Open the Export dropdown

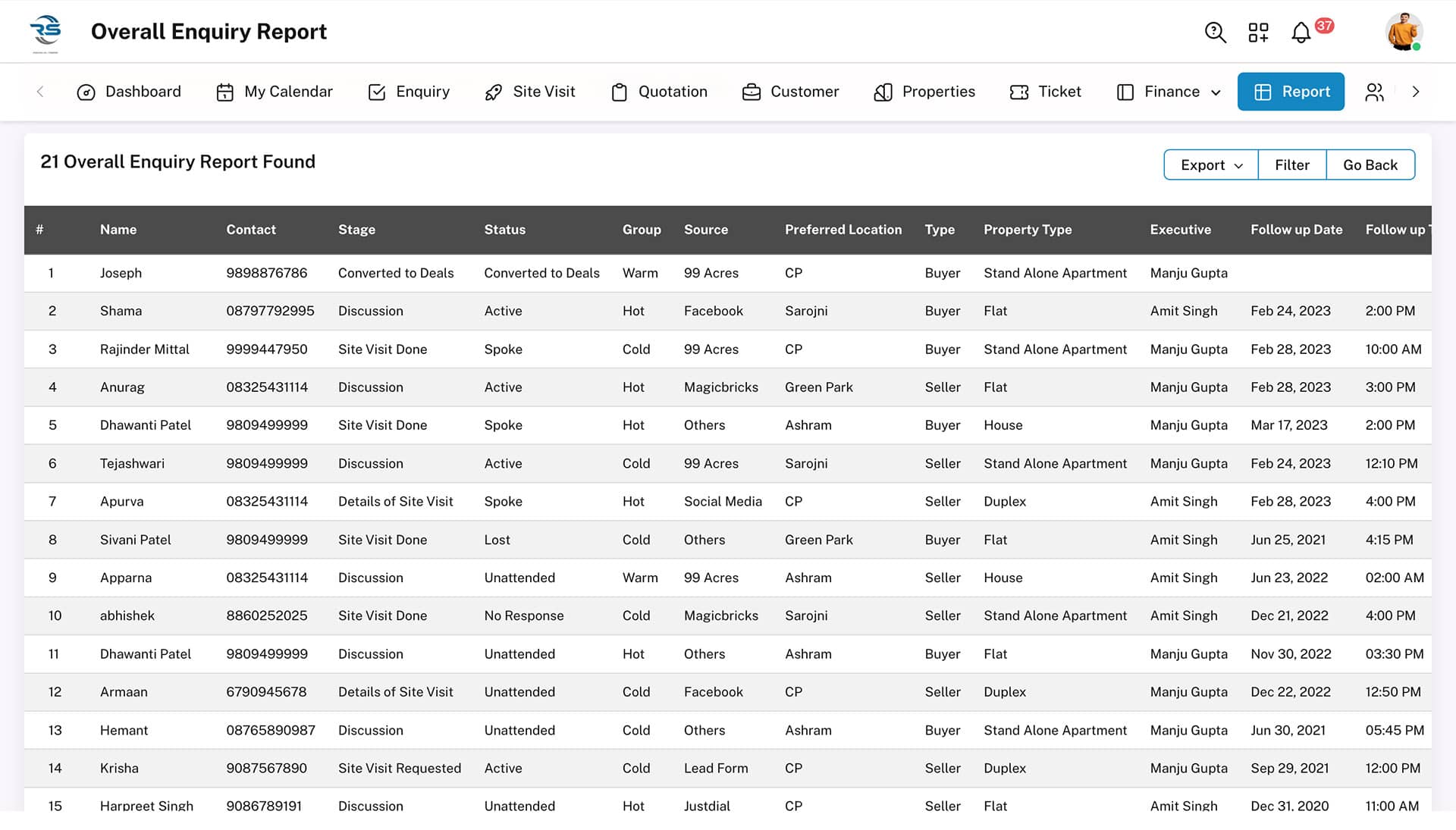[1211, 165]
